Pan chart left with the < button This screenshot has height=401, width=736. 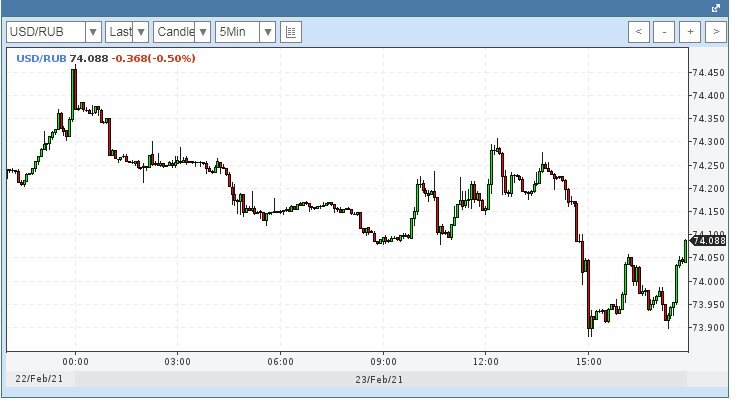coord(638,32)
